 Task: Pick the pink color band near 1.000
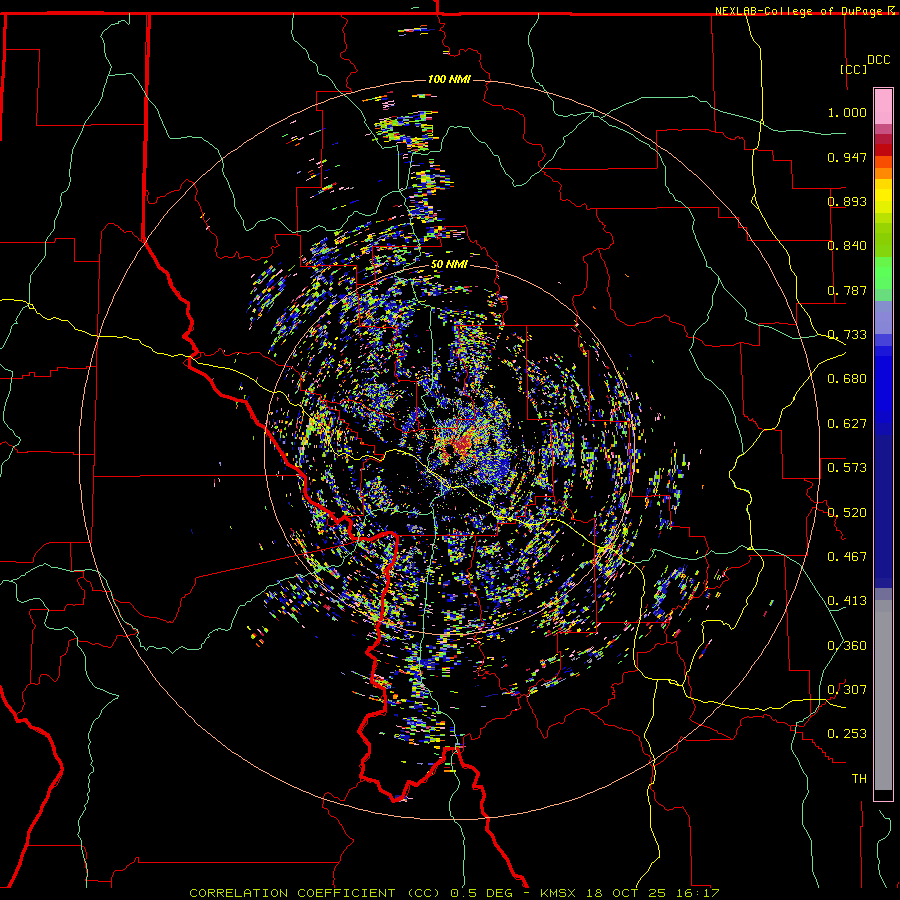pyautogui.click(x=883, y=107)
